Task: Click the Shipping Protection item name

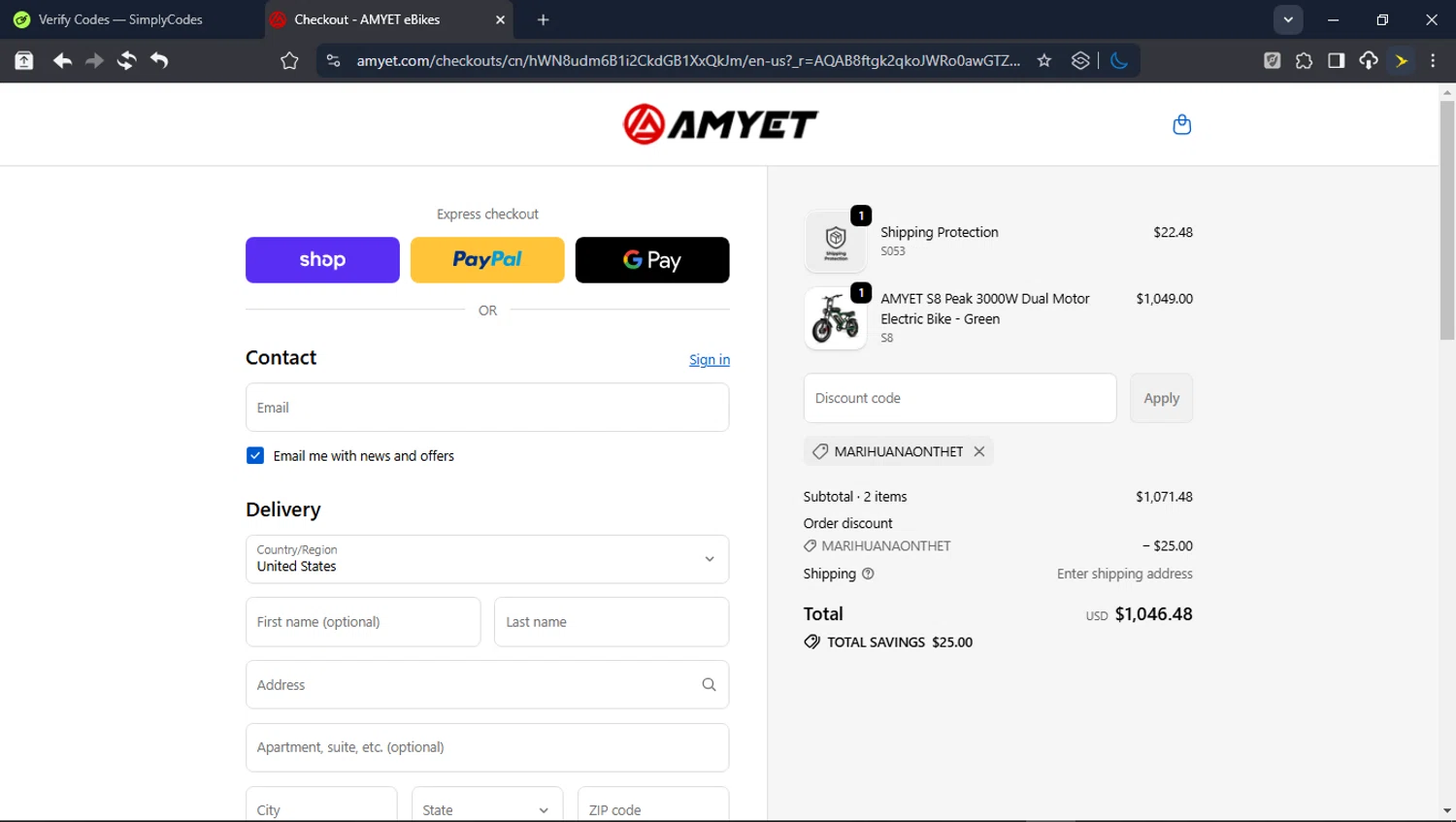Action: point(940,232)
